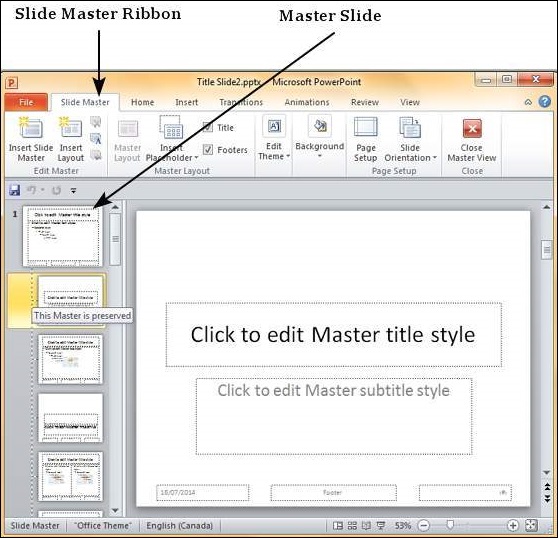
Task: Click Master title style placeholder
Action: coord(333,334)
